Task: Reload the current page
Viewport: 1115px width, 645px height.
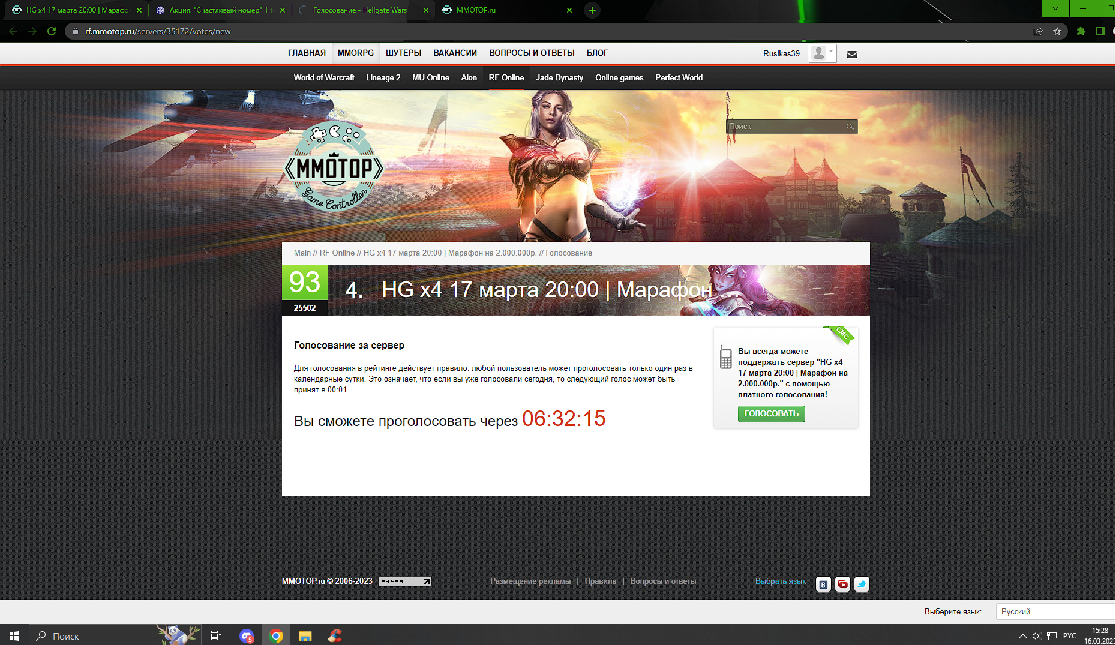Action: 51,31
